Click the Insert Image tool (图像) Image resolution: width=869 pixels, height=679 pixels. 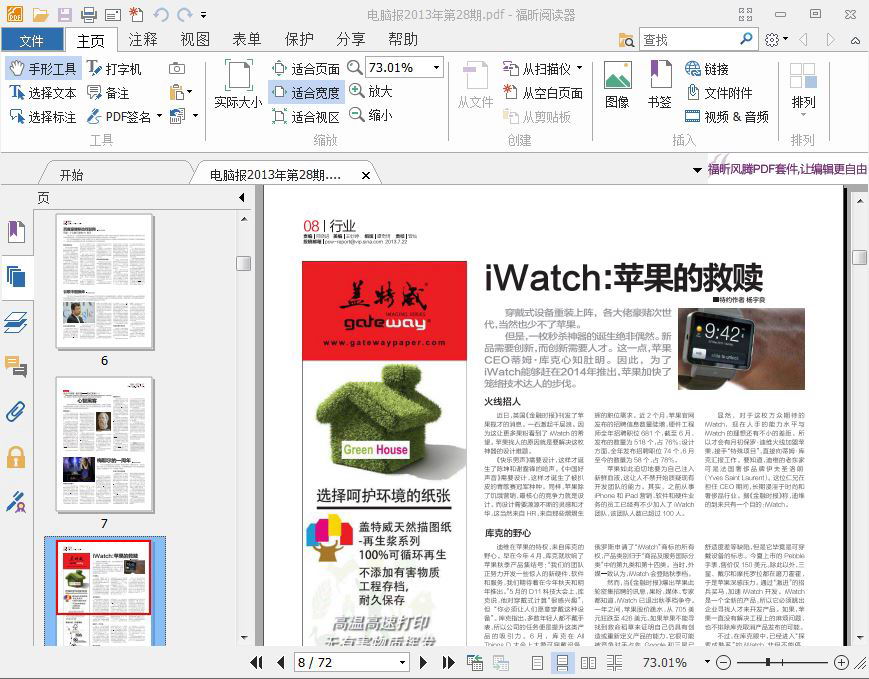click(x=617, y=80)
